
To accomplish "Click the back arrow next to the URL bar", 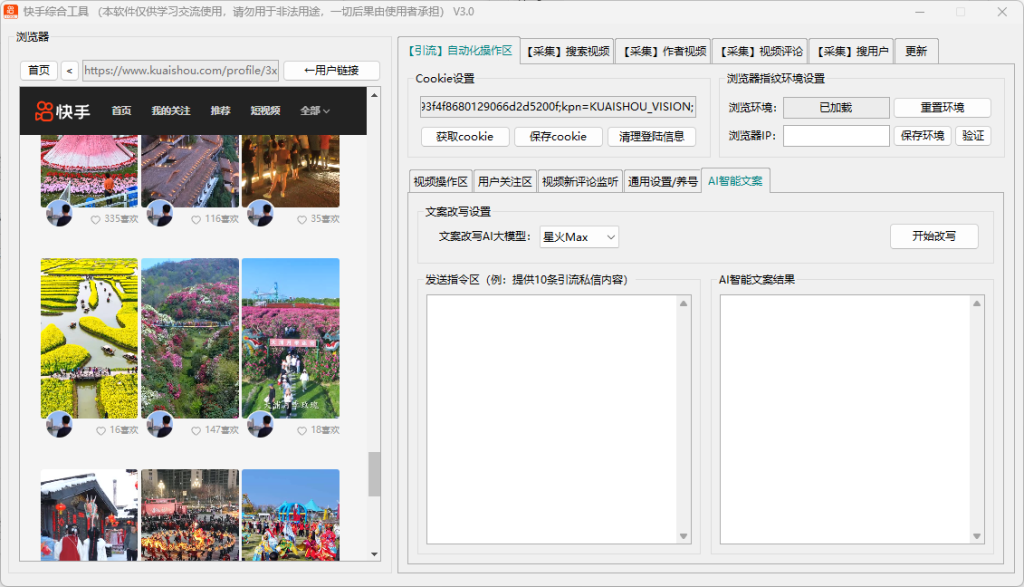I will (68, 71).
